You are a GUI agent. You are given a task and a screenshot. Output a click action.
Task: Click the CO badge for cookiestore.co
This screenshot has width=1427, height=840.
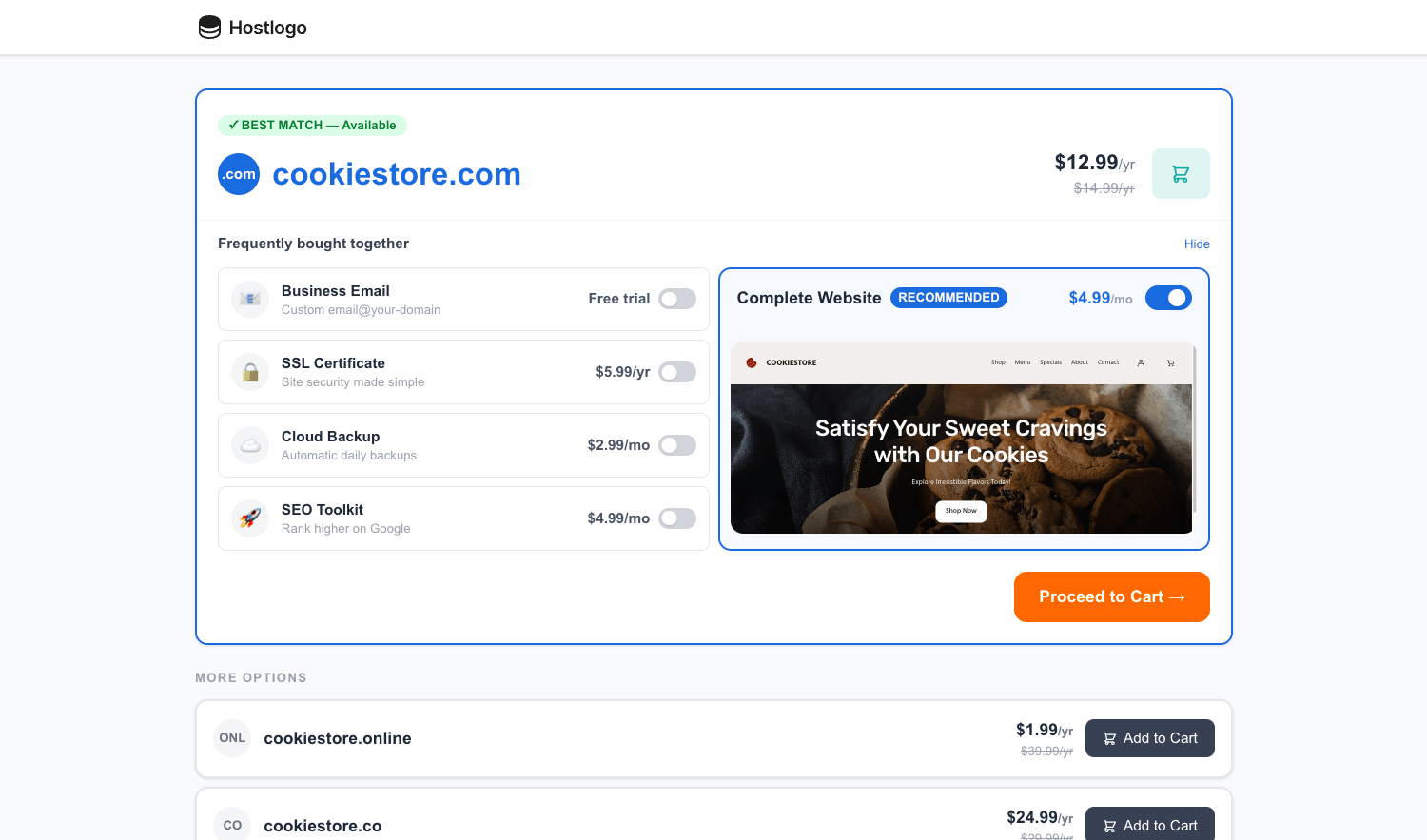coord(232,825)
